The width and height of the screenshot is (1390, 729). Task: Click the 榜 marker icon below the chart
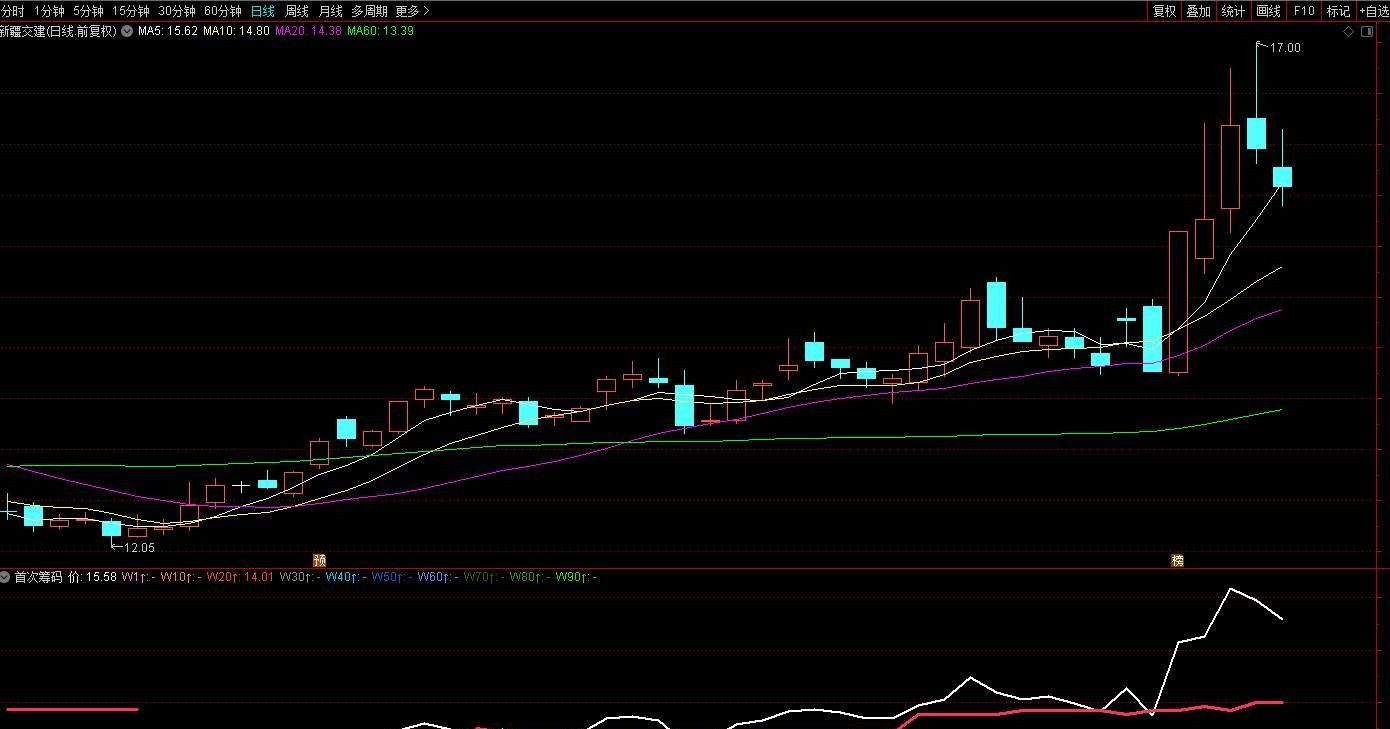pyautogui.click(x=1177, y=561)
